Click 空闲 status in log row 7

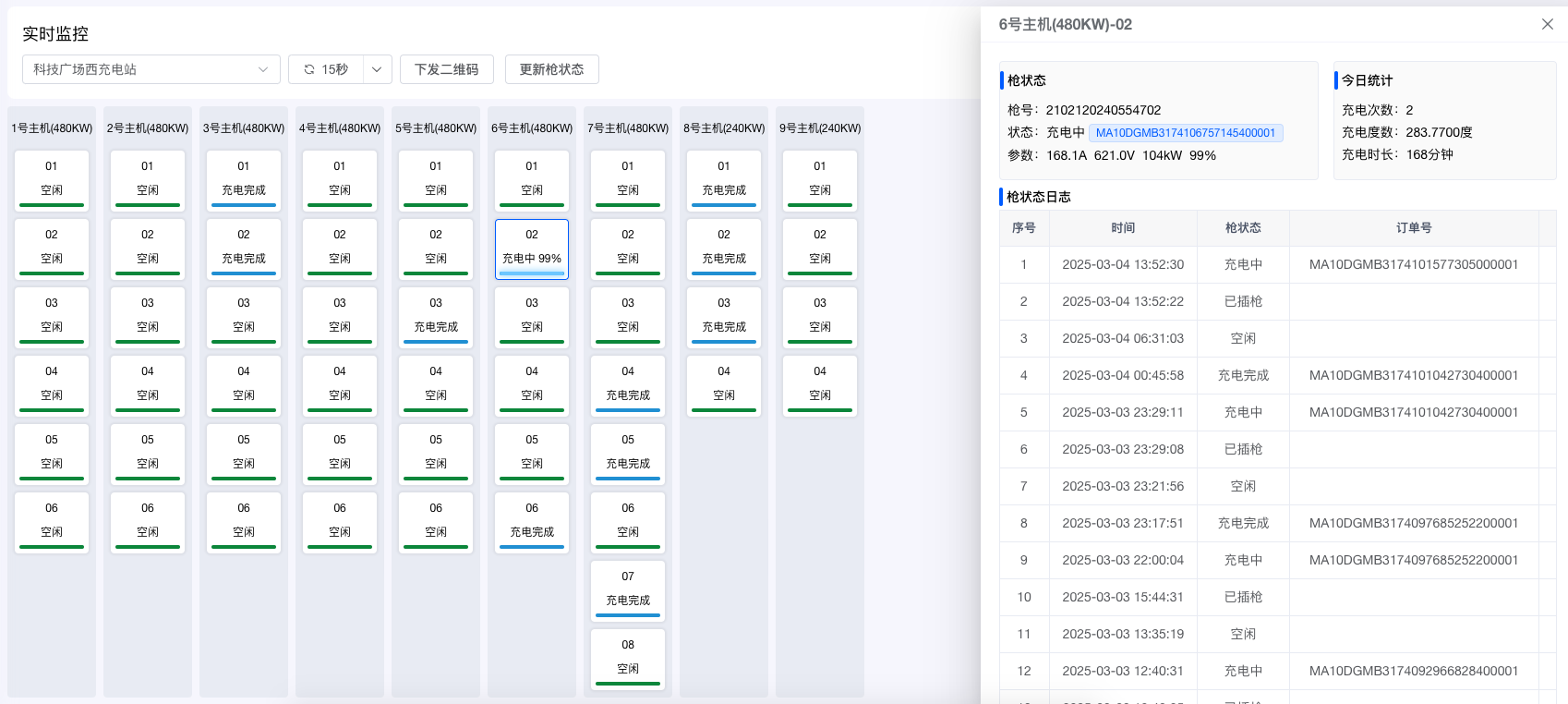point(1243,486)
